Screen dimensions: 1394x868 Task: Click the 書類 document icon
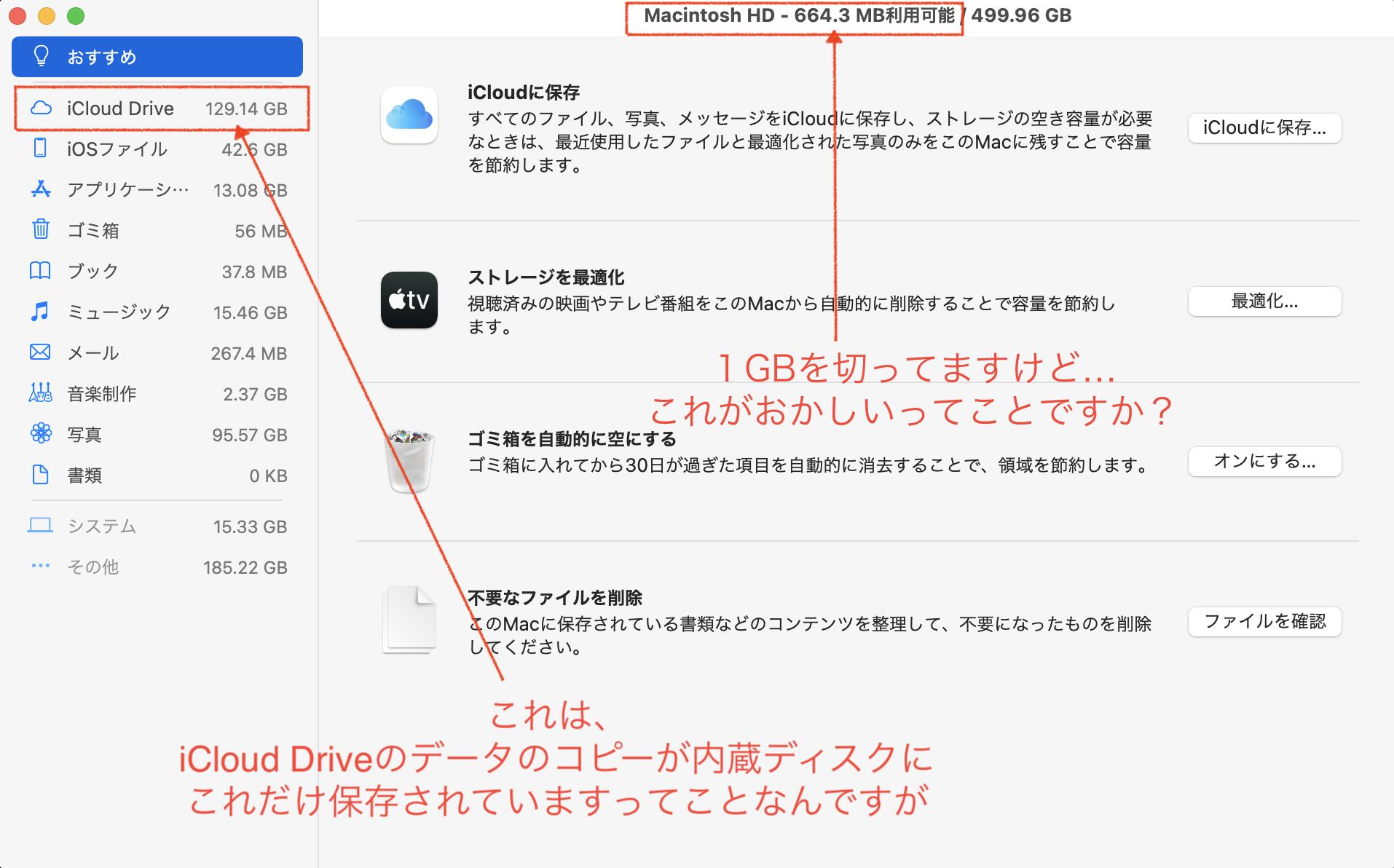(41, 475)
